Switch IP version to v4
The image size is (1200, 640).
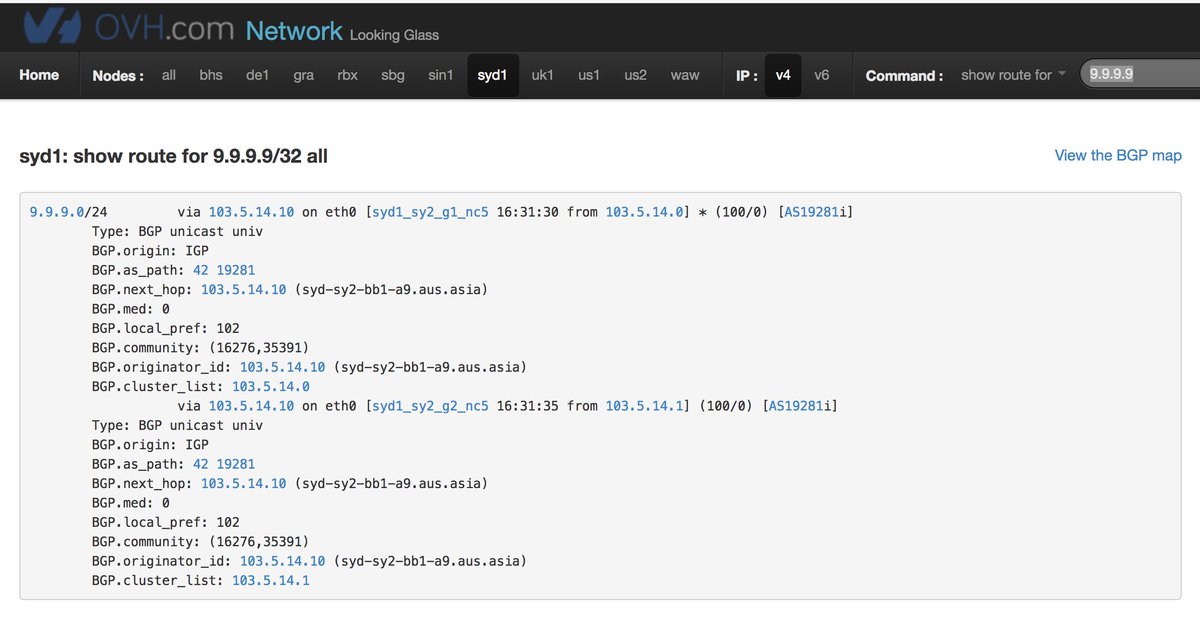783,75
